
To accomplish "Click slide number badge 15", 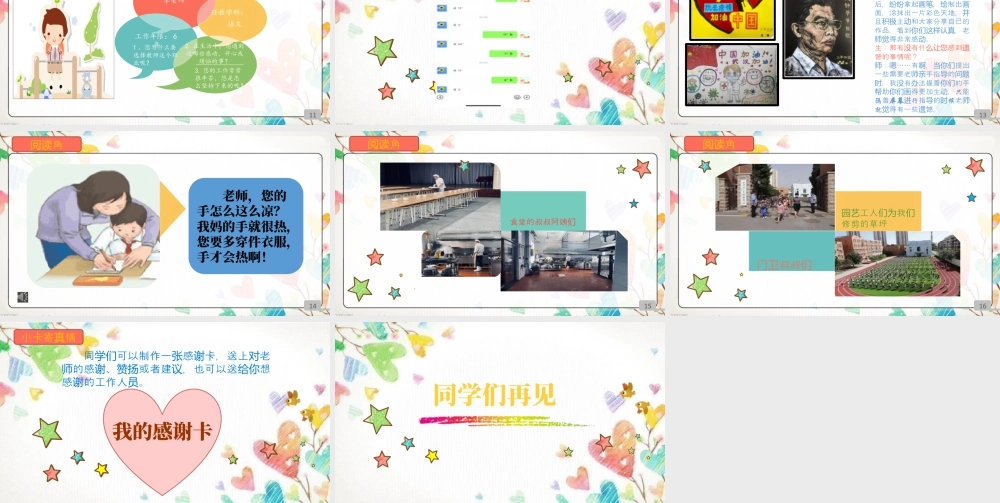I will (x=647, y=306).
